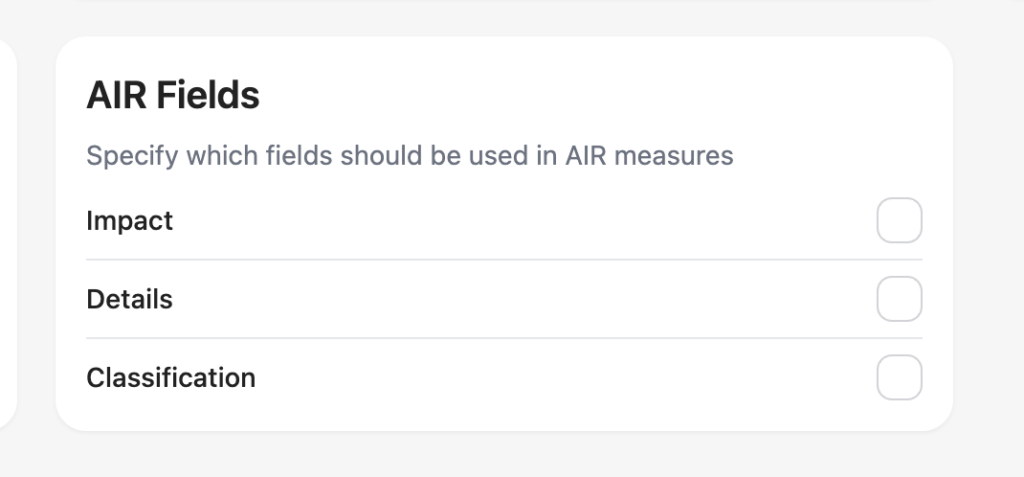Check the Classification checkbox
The image size is (1024, 477).
[x=899, y=378]
